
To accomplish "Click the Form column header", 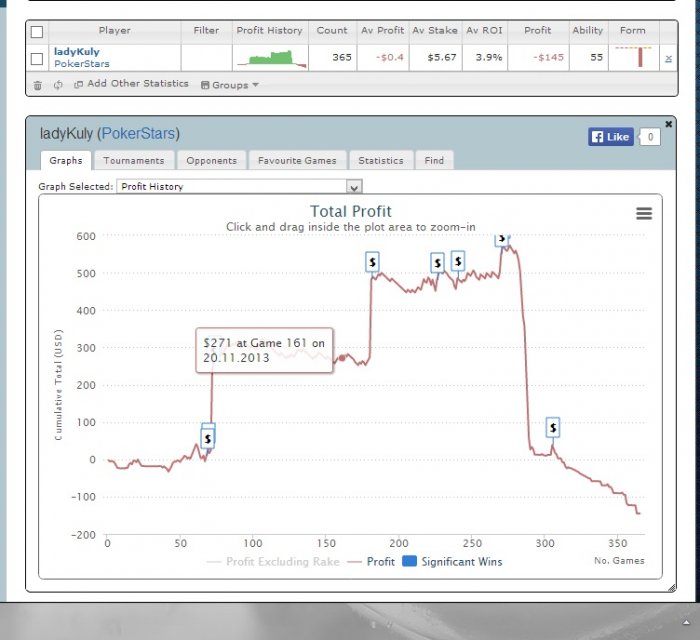I will point(633,30).
